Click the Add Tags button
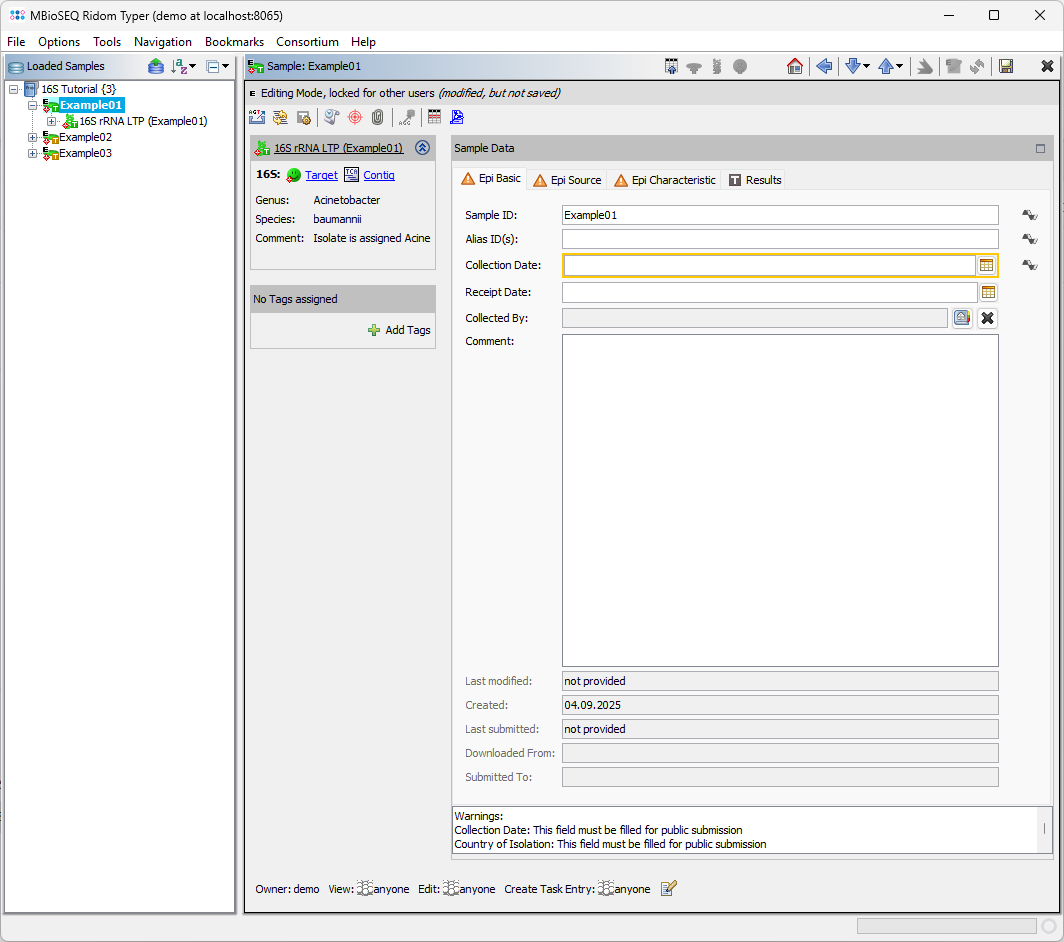This screenshot has height=942, width=1064. (x=399, y=330)
